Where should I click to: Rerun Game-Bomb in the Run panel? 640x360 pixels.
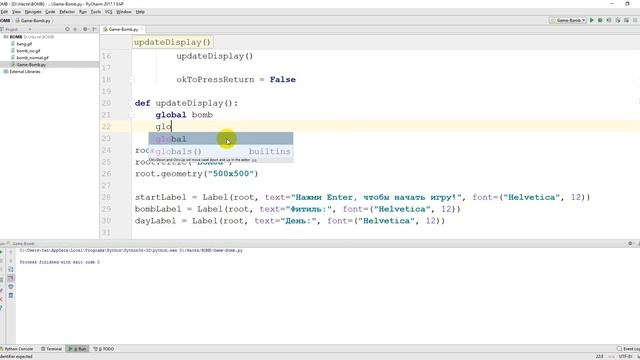2,252
